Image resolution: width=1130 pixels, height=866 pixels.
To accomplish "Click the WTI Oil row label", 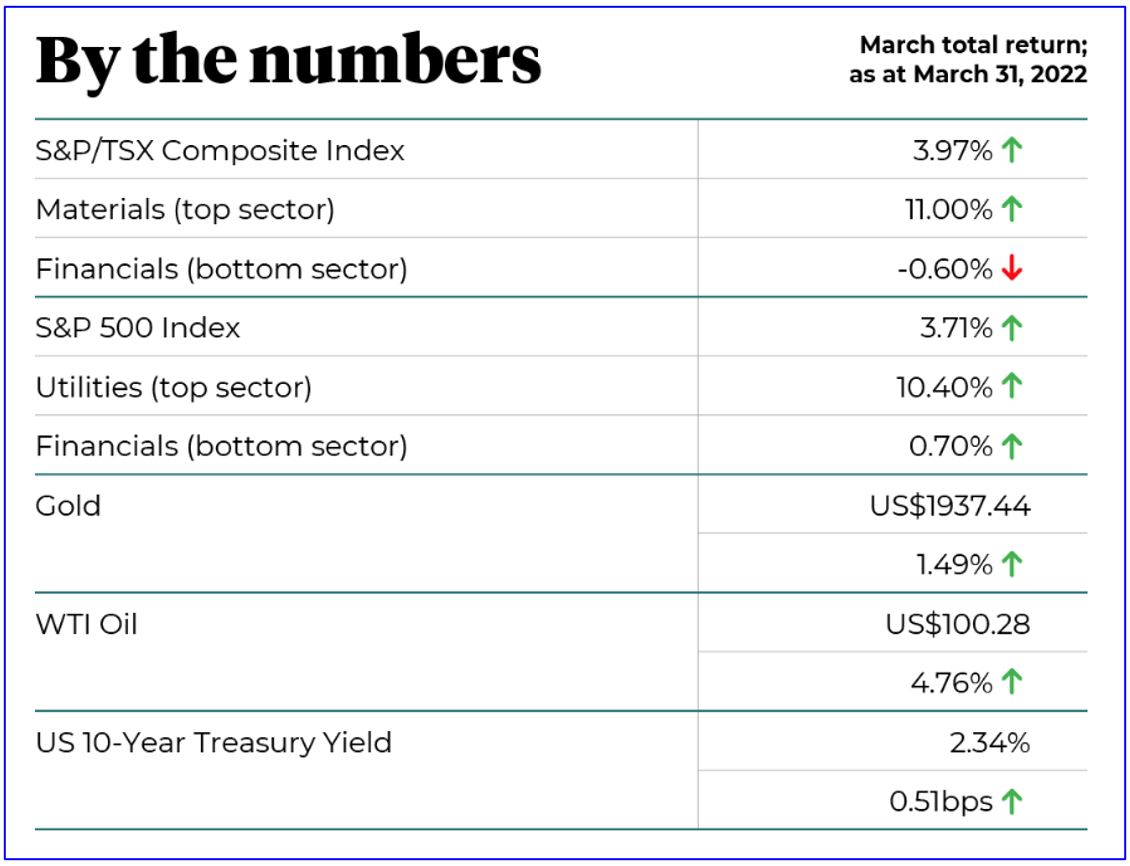I will [x=87, y=624].
